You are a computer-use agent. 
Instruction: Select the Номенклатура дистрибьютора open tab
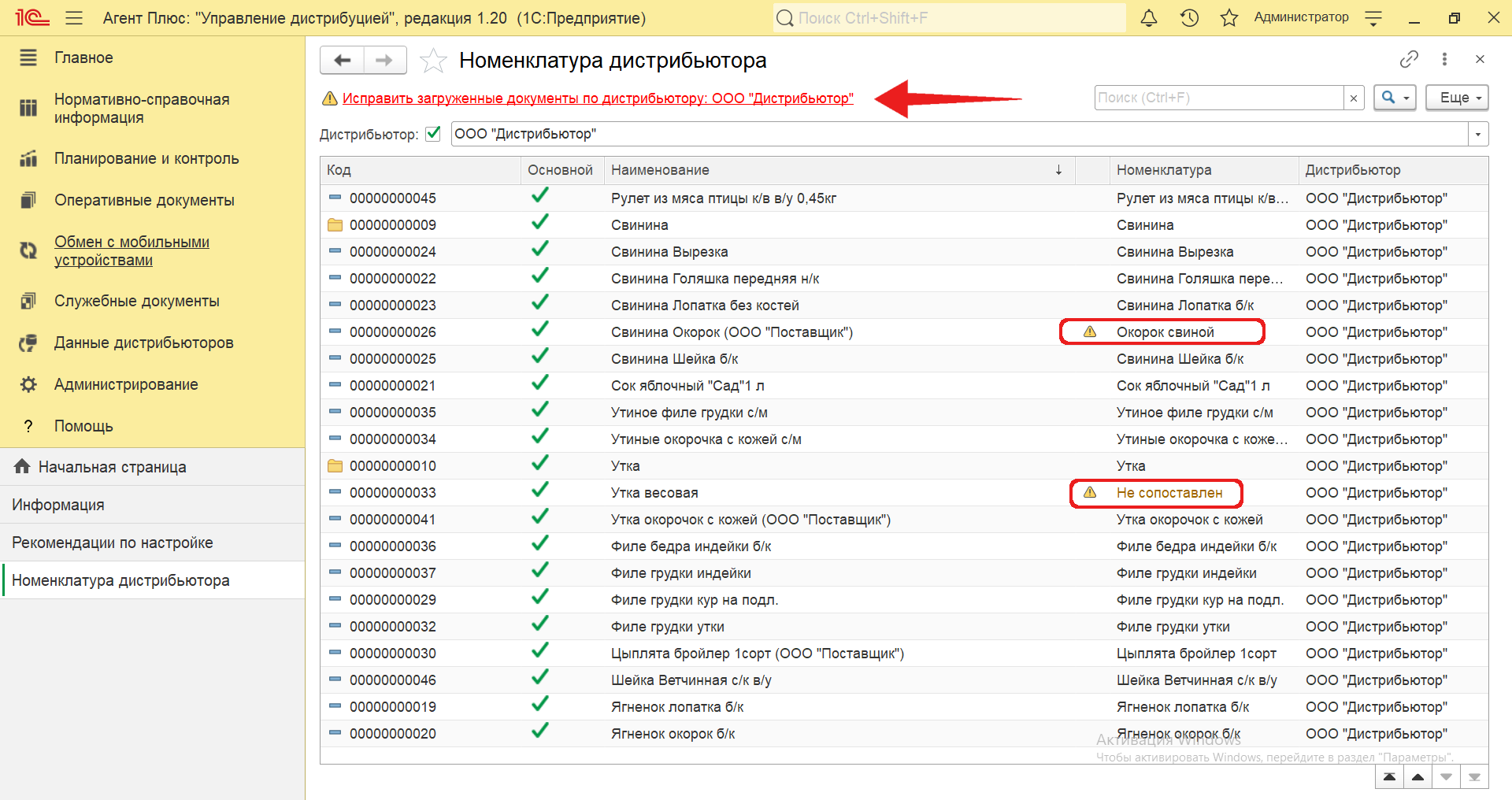[152, 580]
